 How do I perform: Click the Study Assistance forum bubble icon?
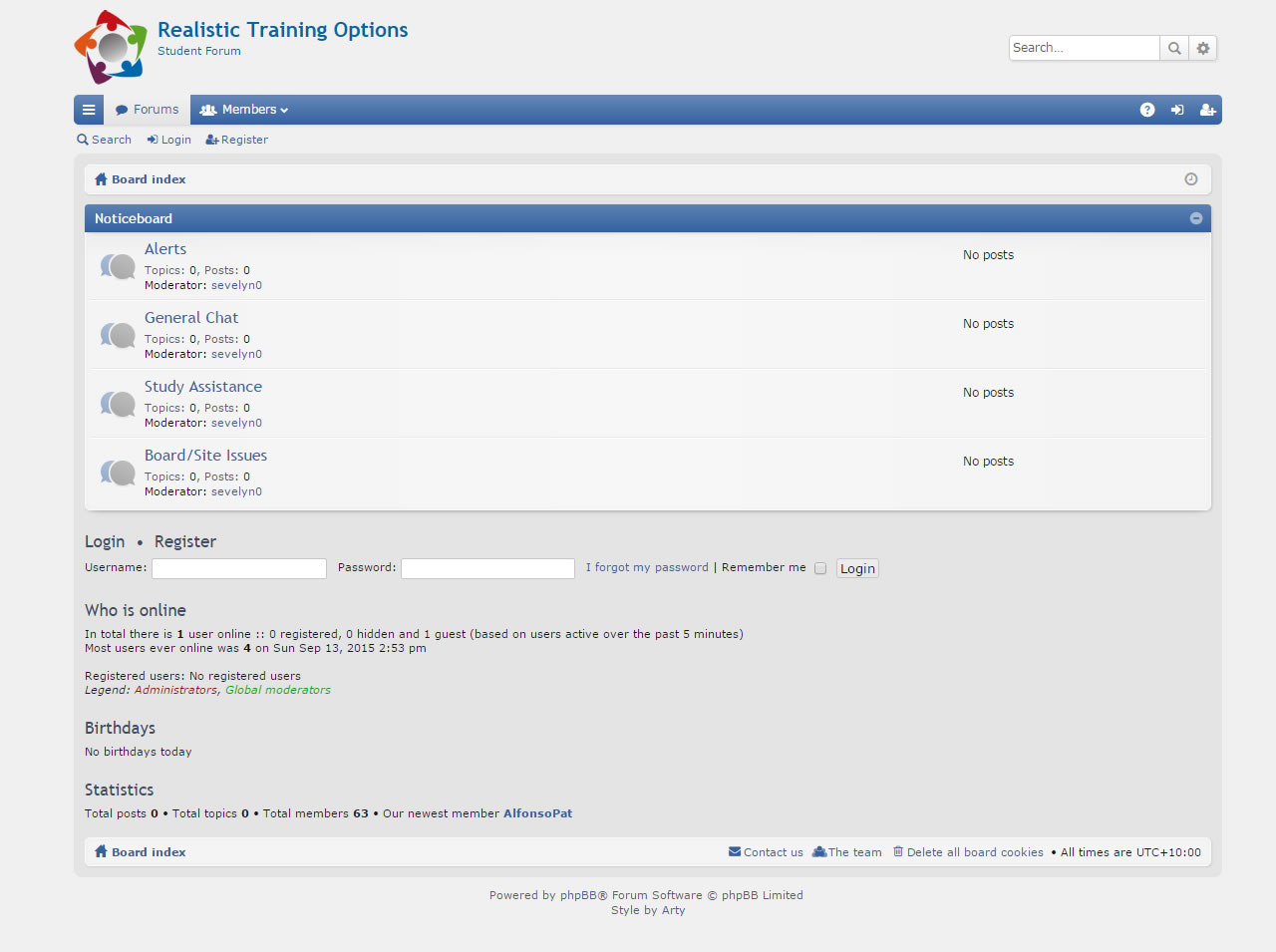[x=118, y=404]
